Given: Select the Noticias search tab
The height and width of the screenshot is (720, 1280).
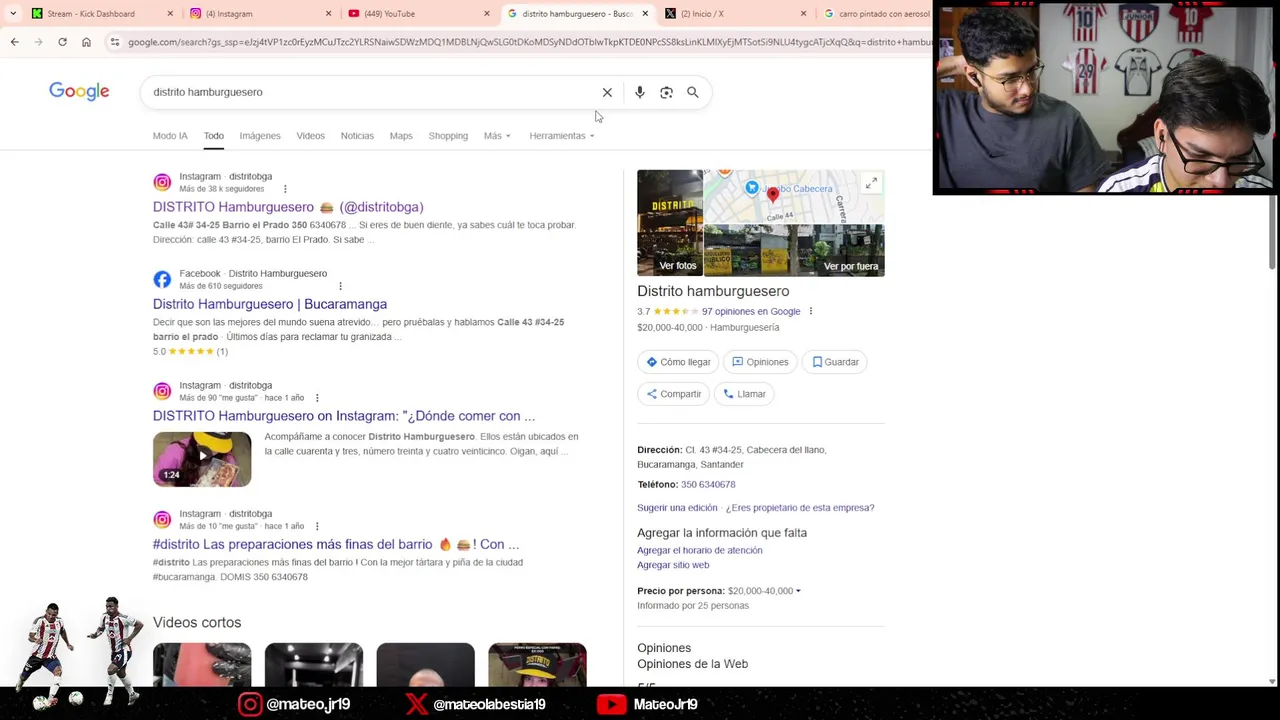Looking at the screenshot, I should [357, 136].
